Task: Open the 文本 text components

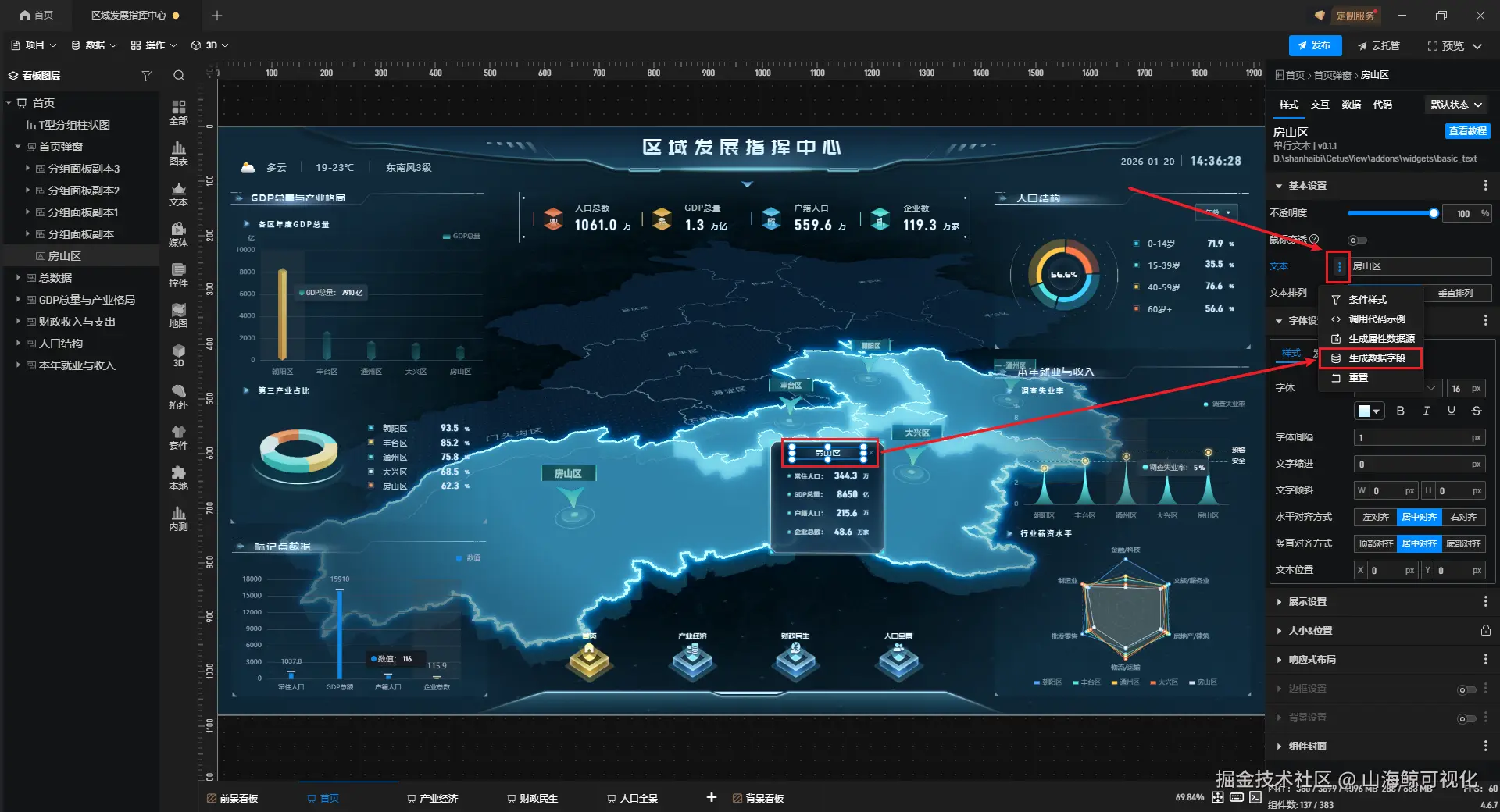Action: [179, 193]
